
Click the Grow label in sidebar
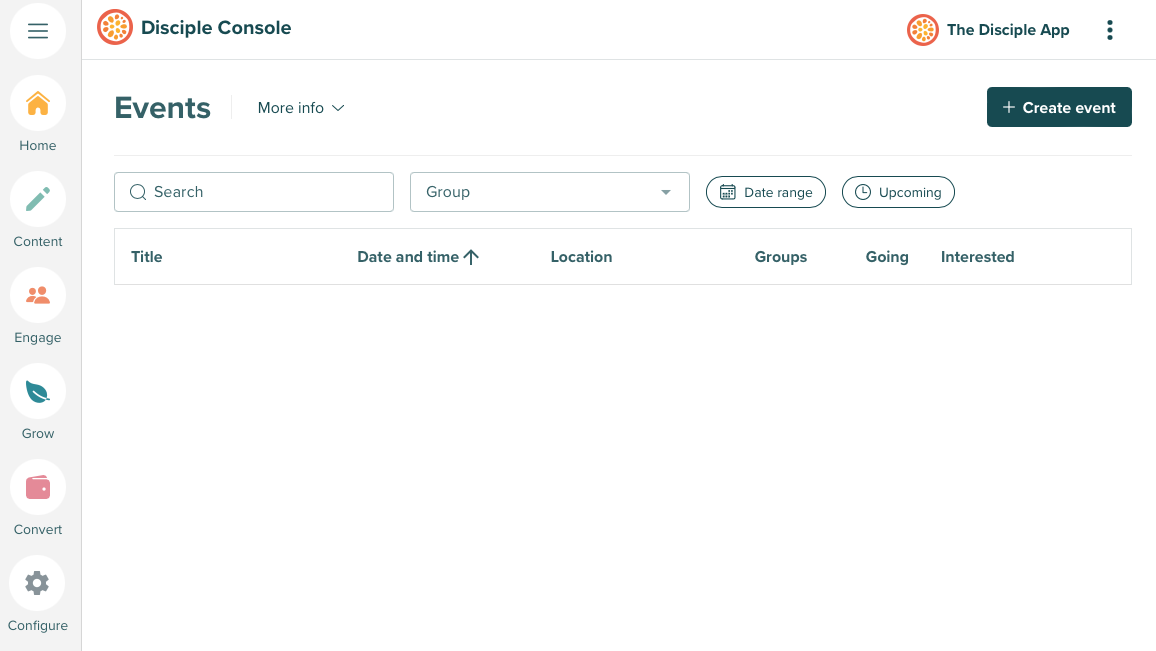38,434
